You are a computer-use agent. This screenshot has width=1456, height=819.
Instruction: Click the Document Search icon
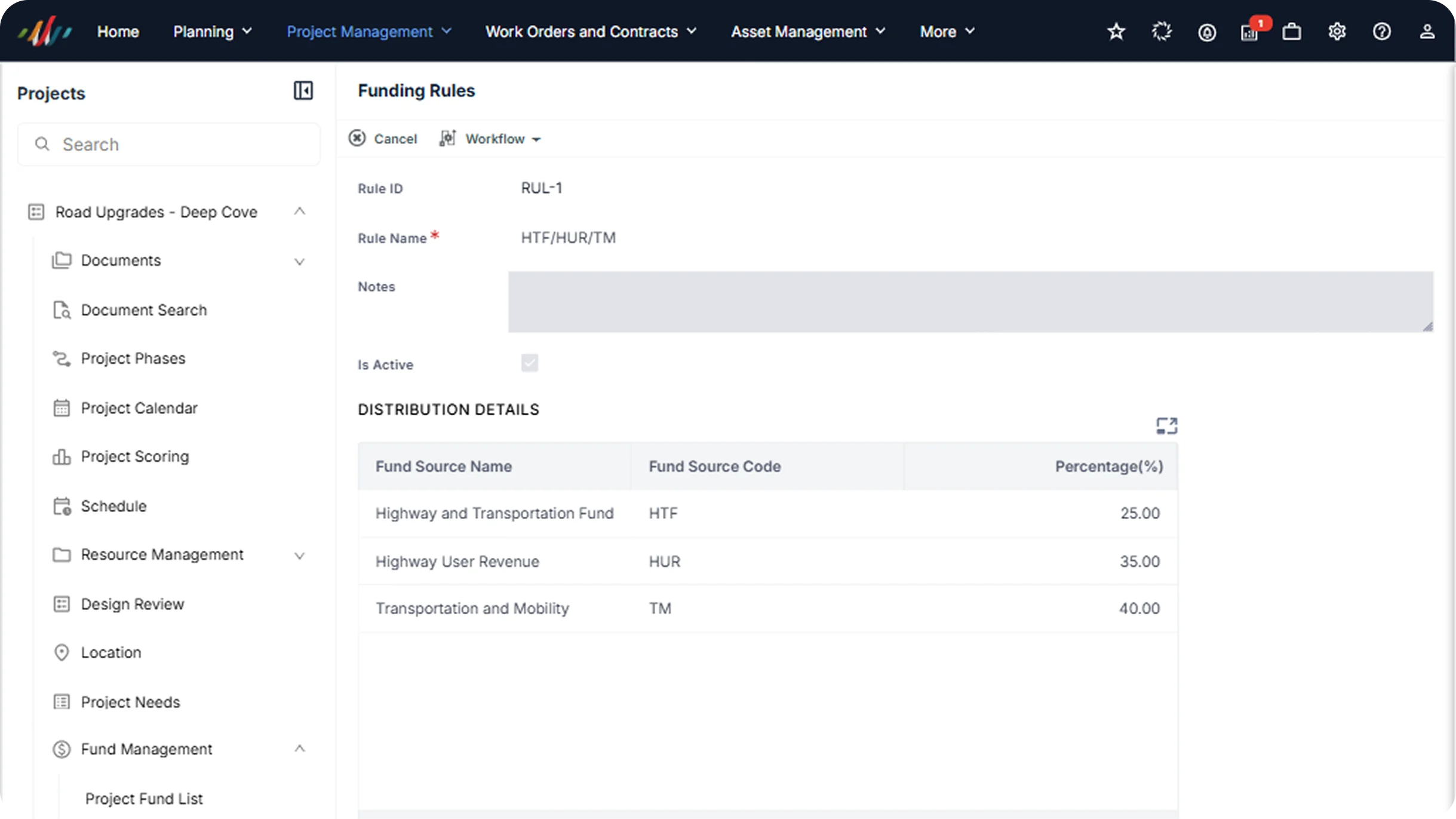tap(62, 310)
